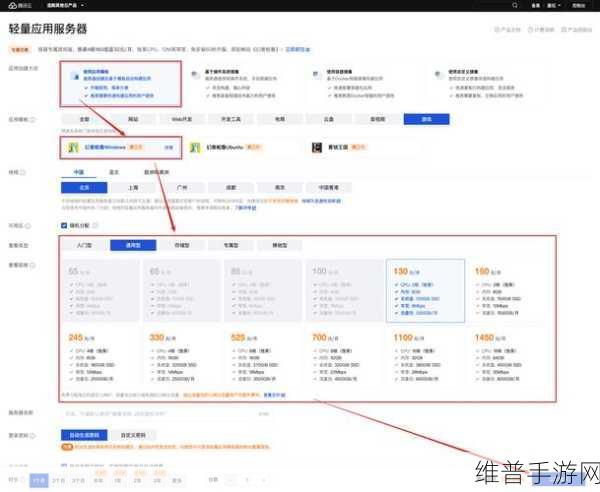Select the 云盘 template category tab
This screenshot has height=492, width=600.
pos(329,119)
